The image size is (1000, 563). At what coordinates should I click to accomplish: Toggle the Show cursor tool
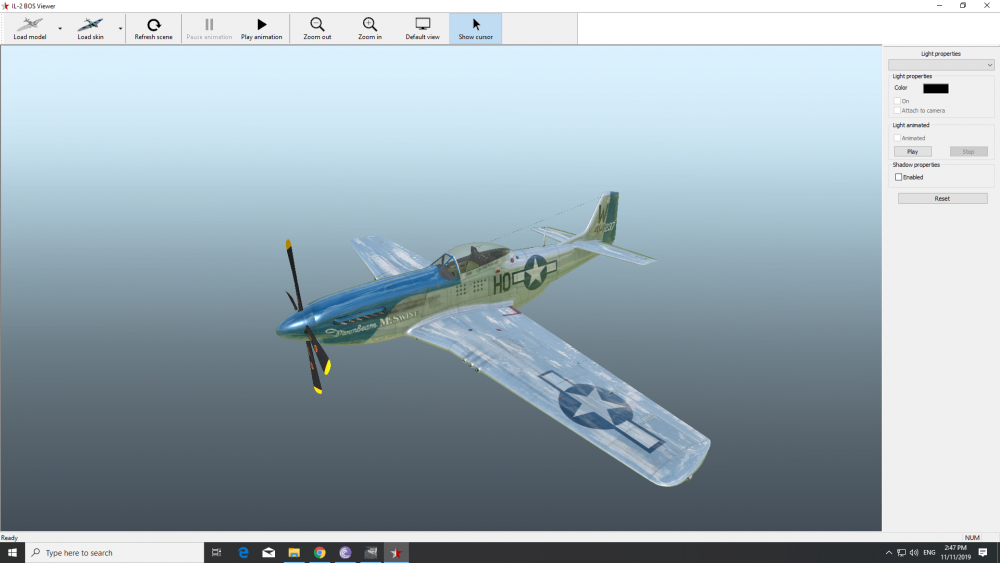tap(476, 28)
